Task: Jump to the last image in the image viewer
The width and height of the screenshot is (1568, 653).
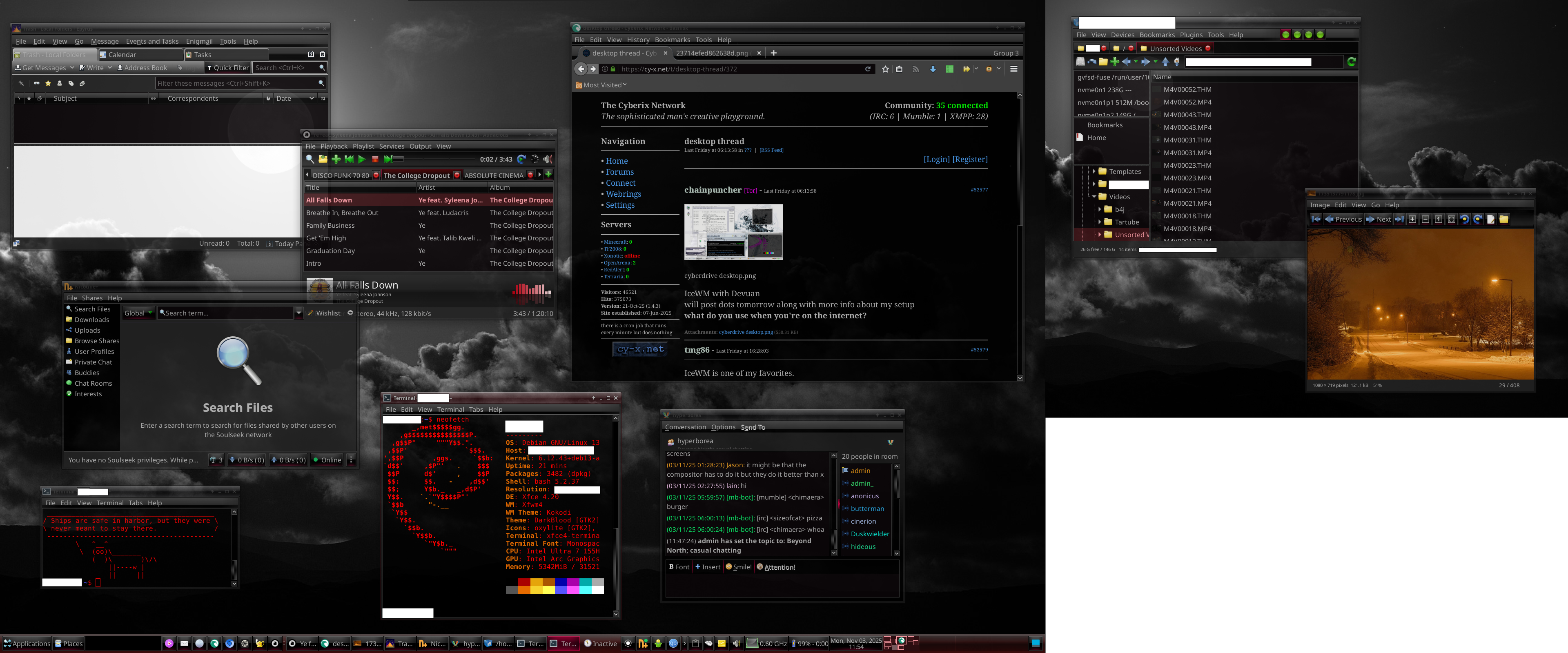Action: [x=1399, y=219]
